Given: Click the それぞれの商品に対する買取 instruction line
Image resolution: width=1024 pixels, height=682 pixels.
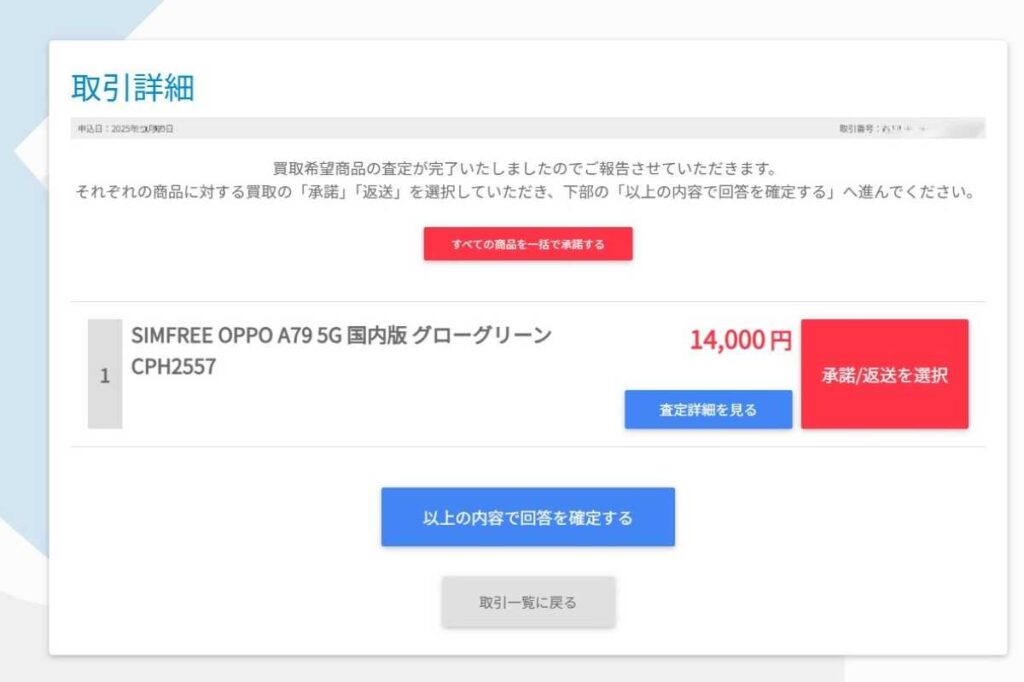Looking at the screenshot, I should point(526,192).
